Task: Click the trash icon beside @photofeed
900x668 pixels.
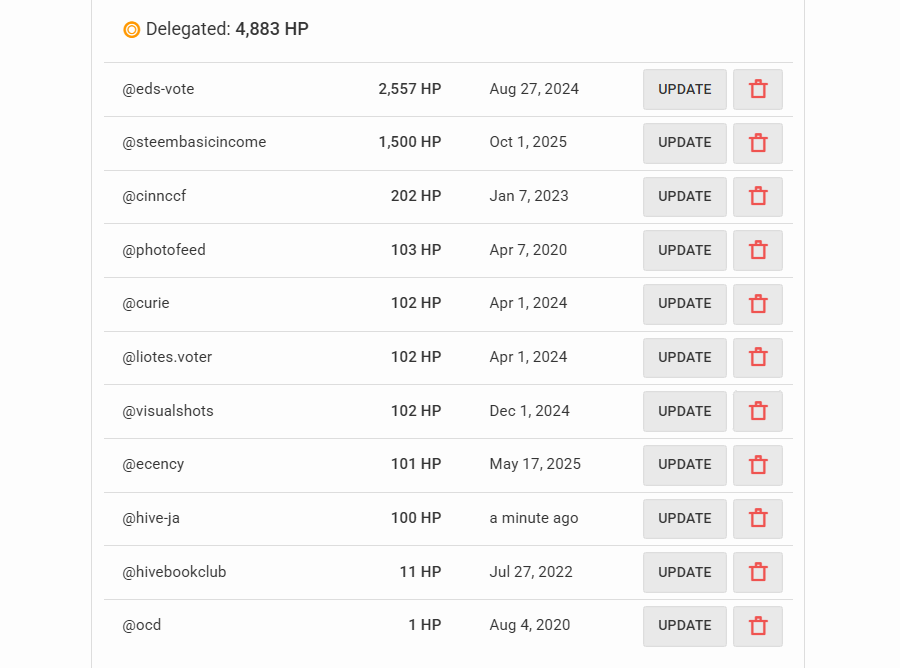Action: pyautogui.click(x=758, y=250)
